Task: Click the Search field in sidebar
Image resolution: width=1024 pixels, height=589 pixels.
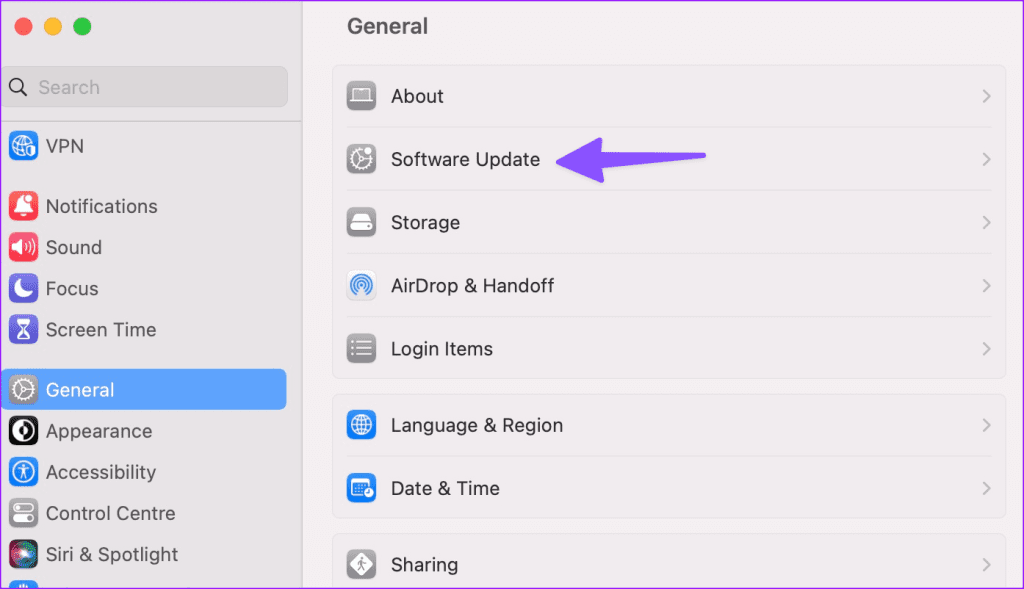Action: [x=145, y=87]
